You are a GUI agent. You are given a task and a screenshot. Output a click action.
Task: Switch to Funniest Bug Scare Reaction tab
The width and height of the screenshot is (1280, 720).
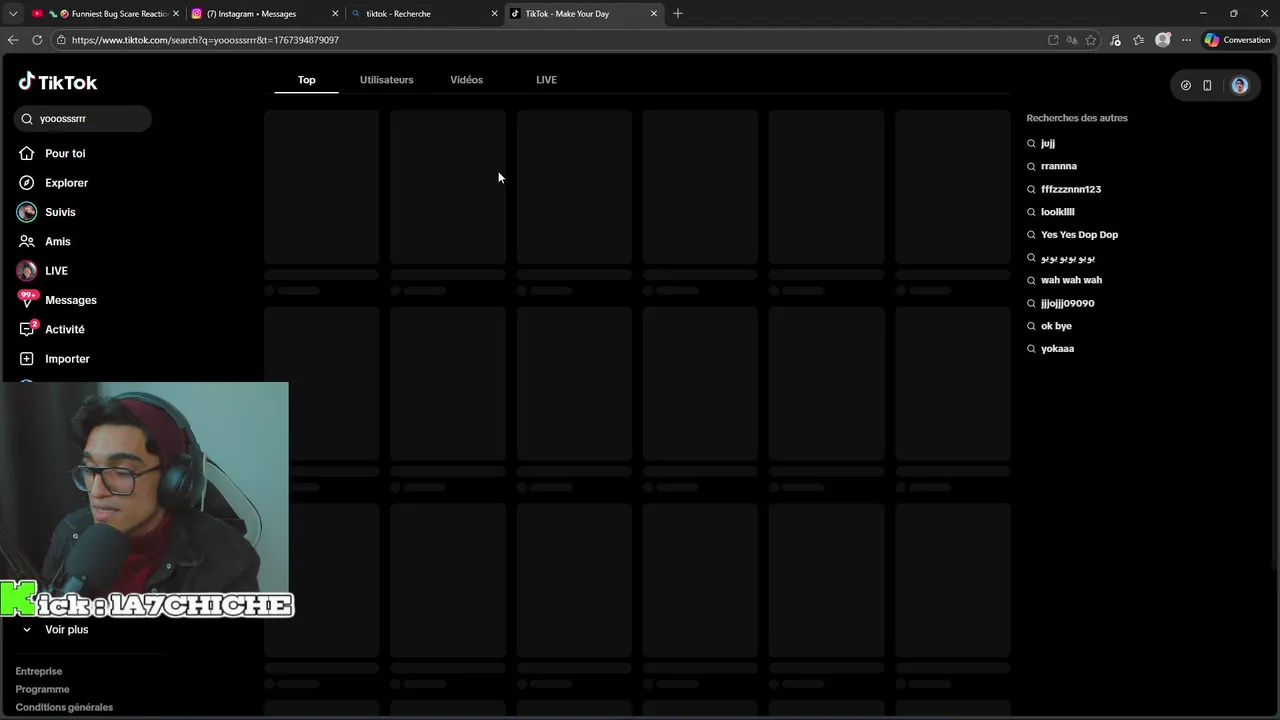coord(104,14)
